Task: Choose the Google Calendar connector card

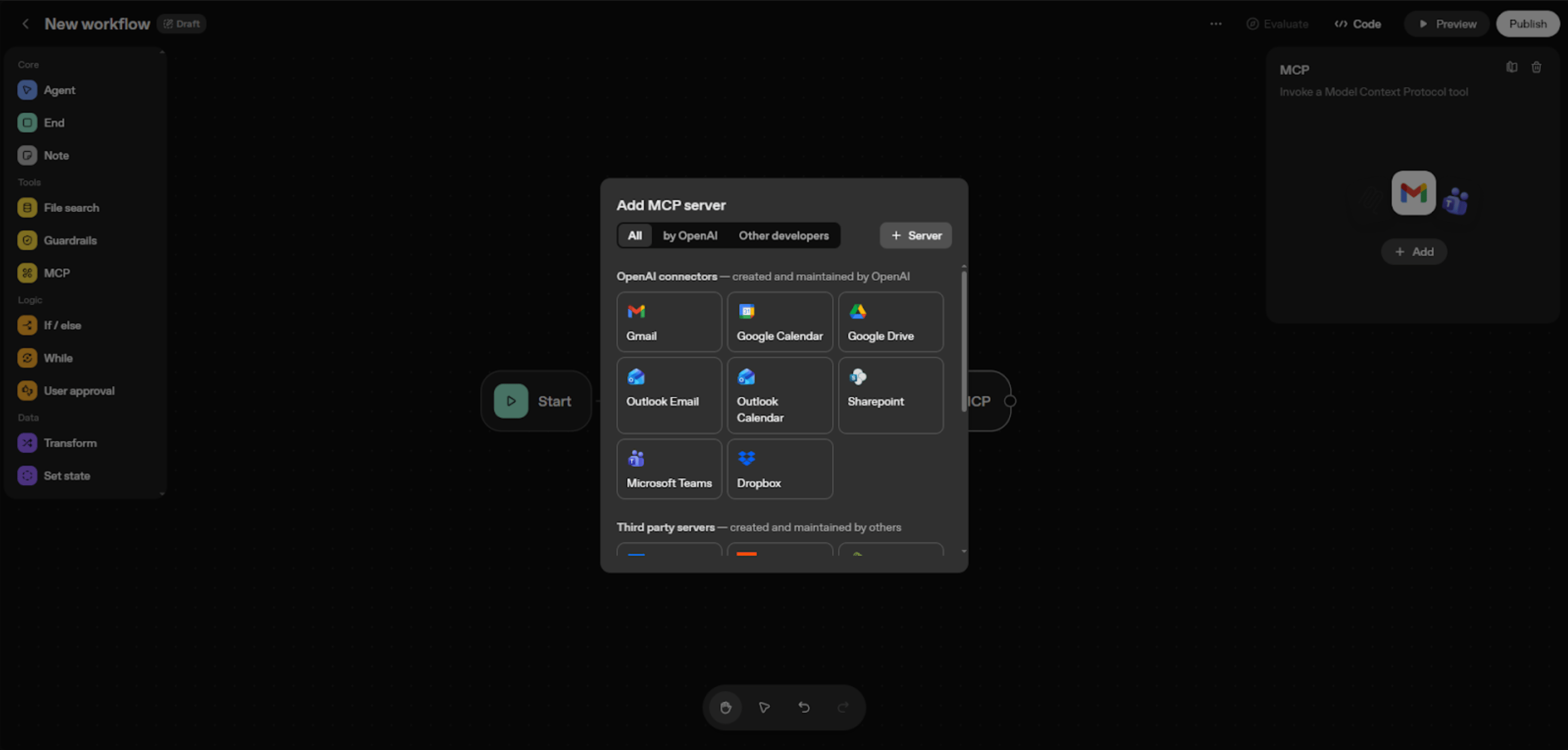Action: click(x=780, y=322)
